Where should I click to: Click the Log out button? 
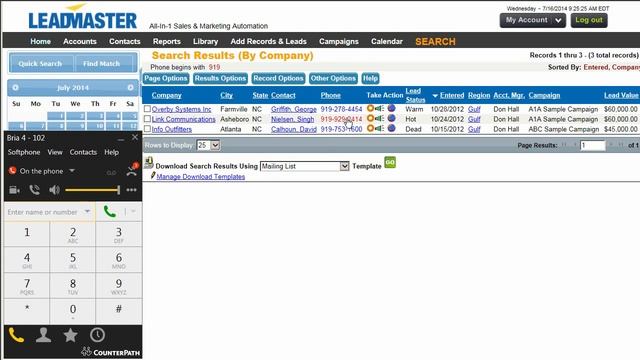pos(589,20)
